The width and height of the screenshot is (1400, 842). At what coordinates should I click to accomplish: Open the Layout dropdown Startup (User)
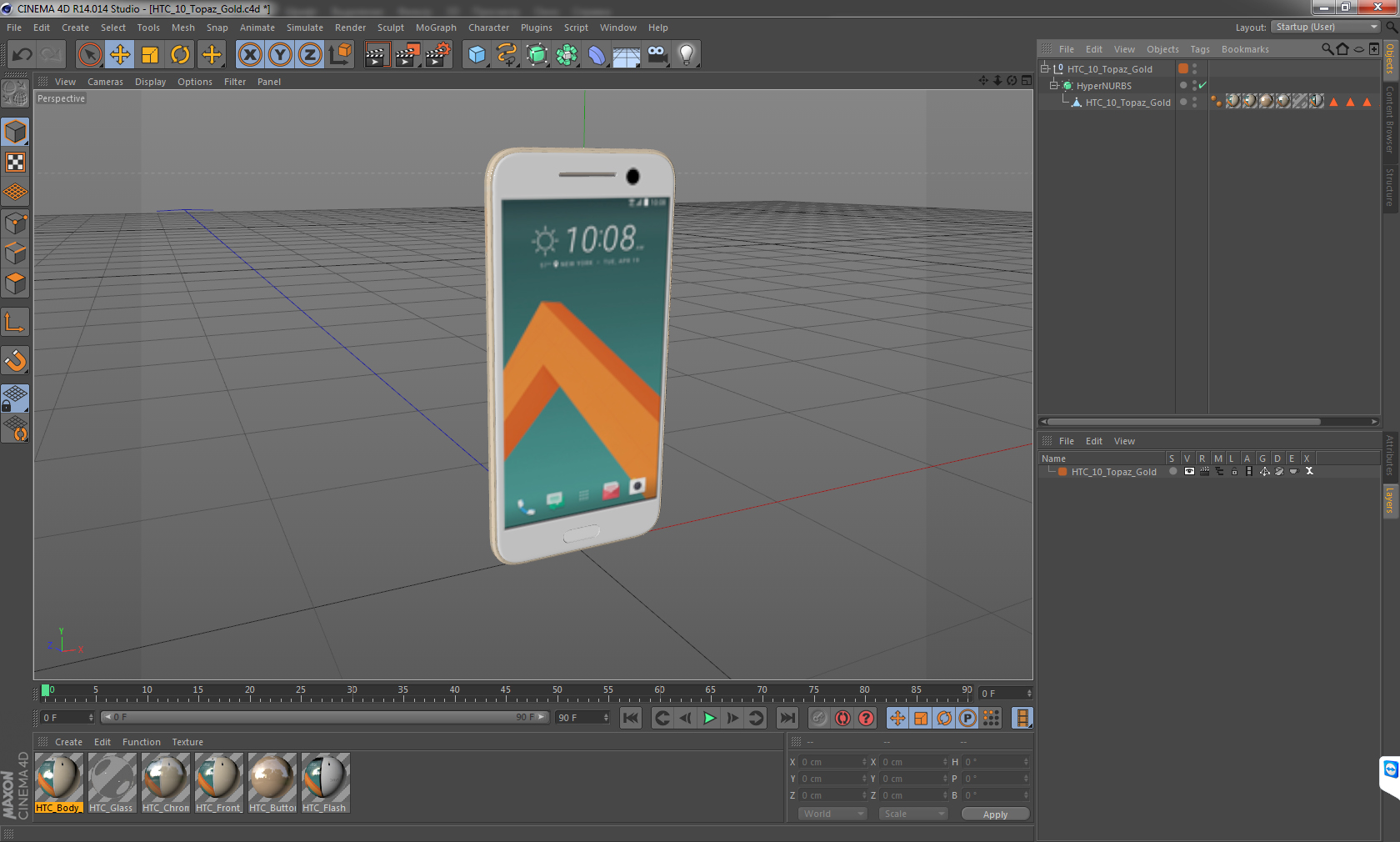(1326, 28)
